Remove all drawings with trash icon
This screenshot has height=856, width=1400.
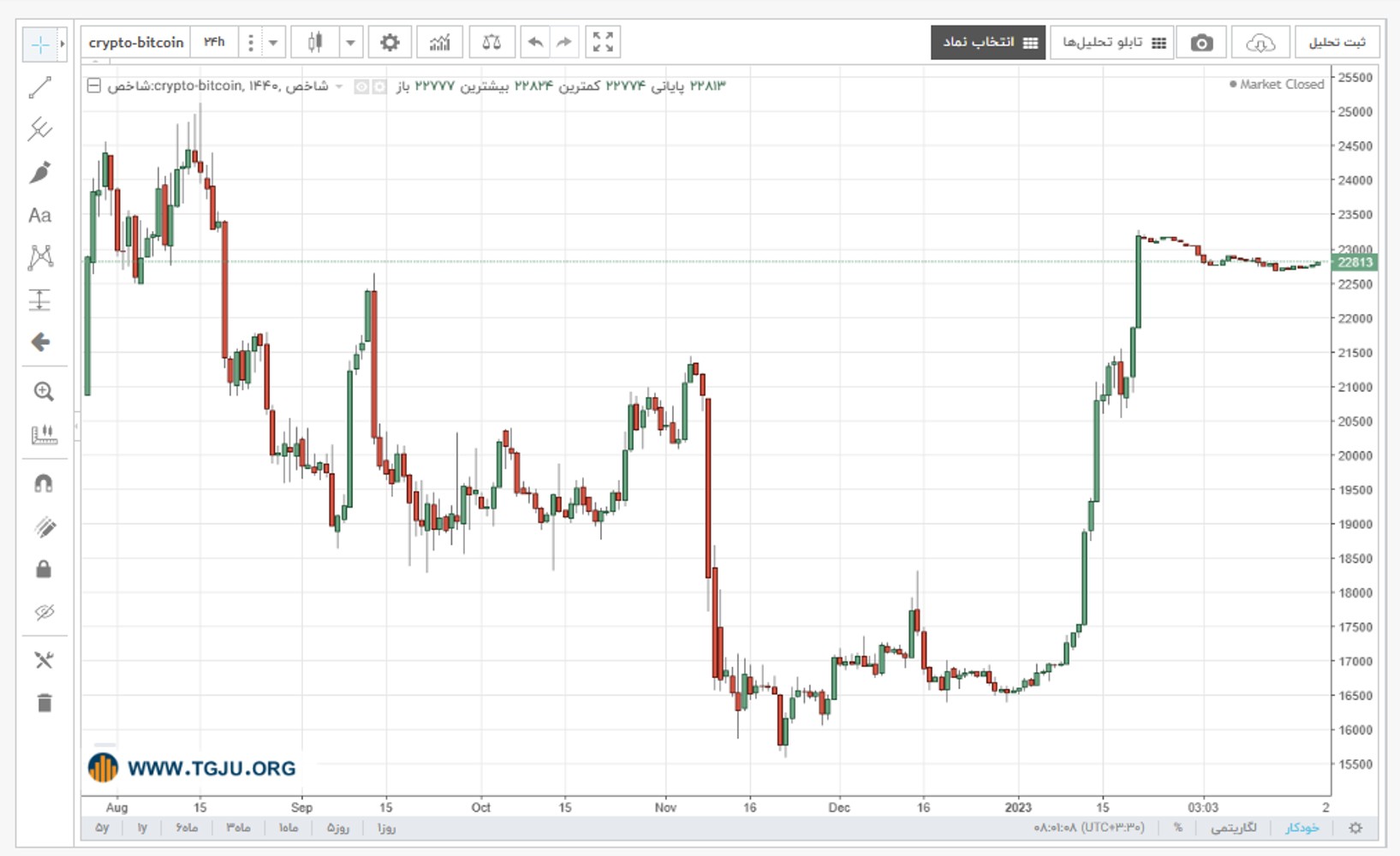pos(44,703)
